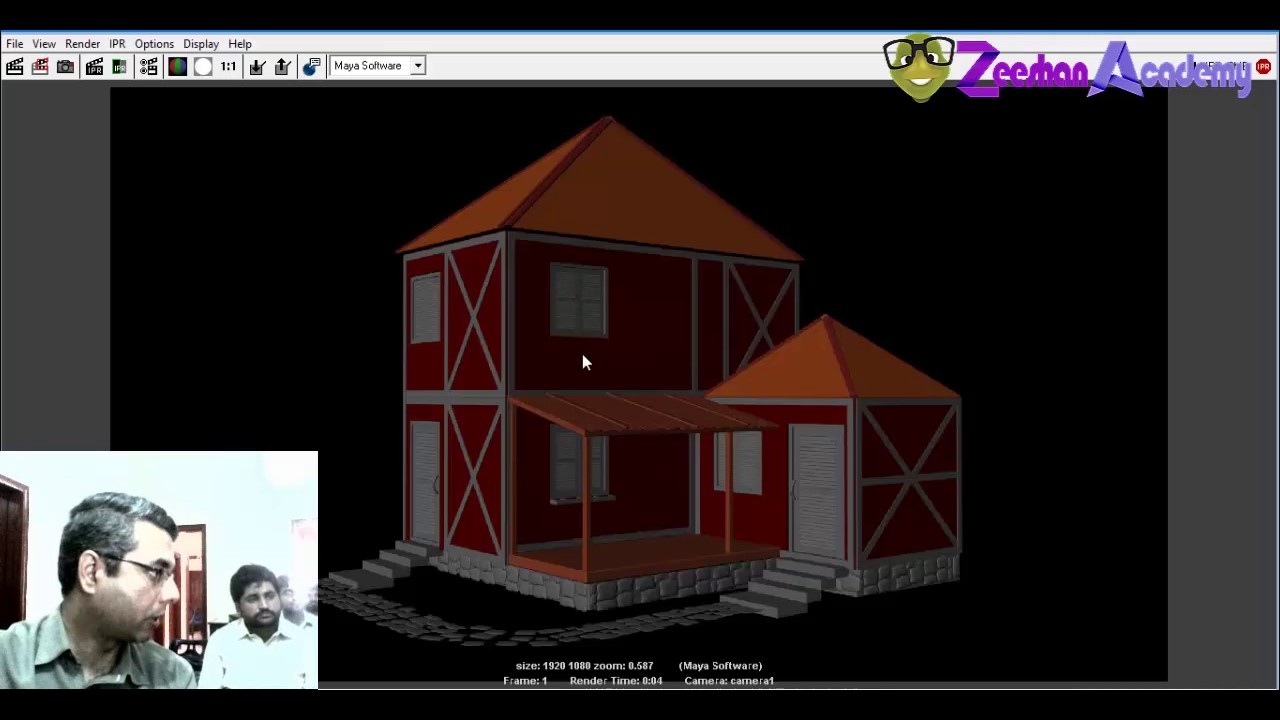Open the Options menu
The width and height of the screenshot is (1280, 720).
click(x=154, y=44)
